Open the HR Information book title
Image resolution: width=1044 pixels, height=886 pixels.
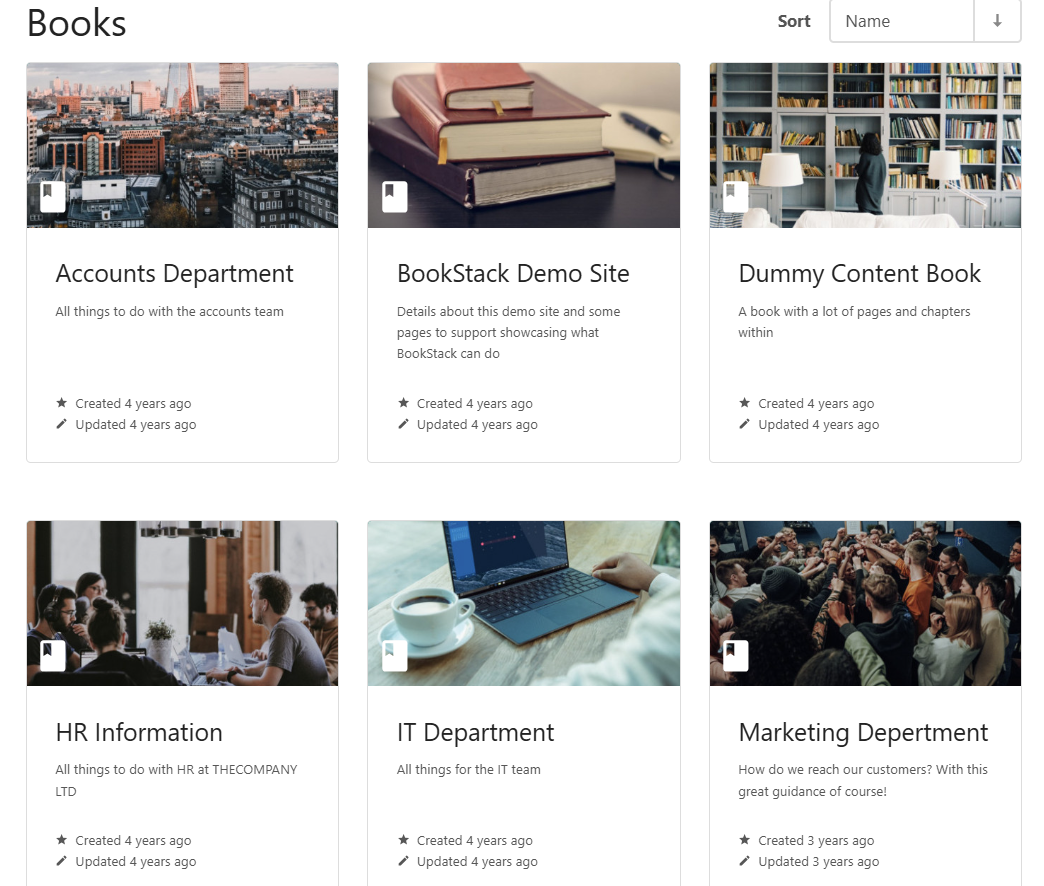pos(139,733)
